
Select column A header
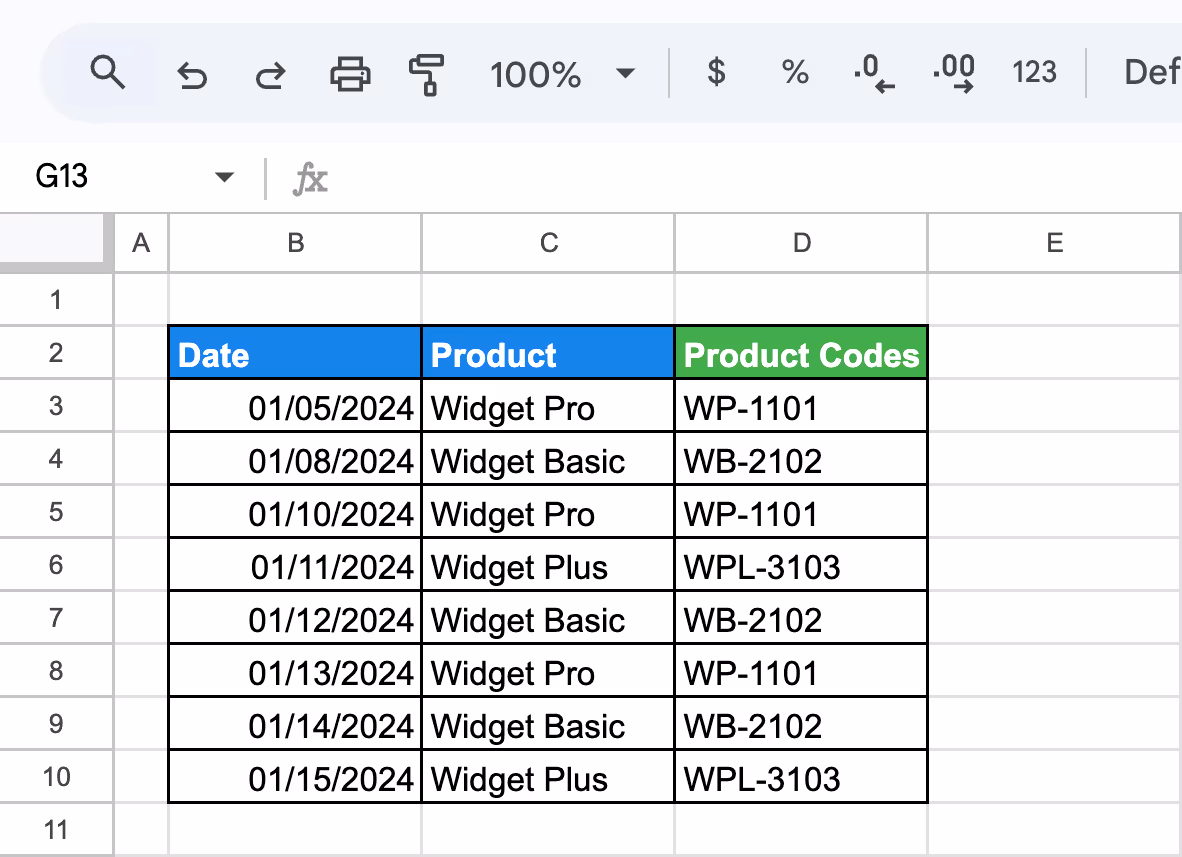(x=141, y=243)
